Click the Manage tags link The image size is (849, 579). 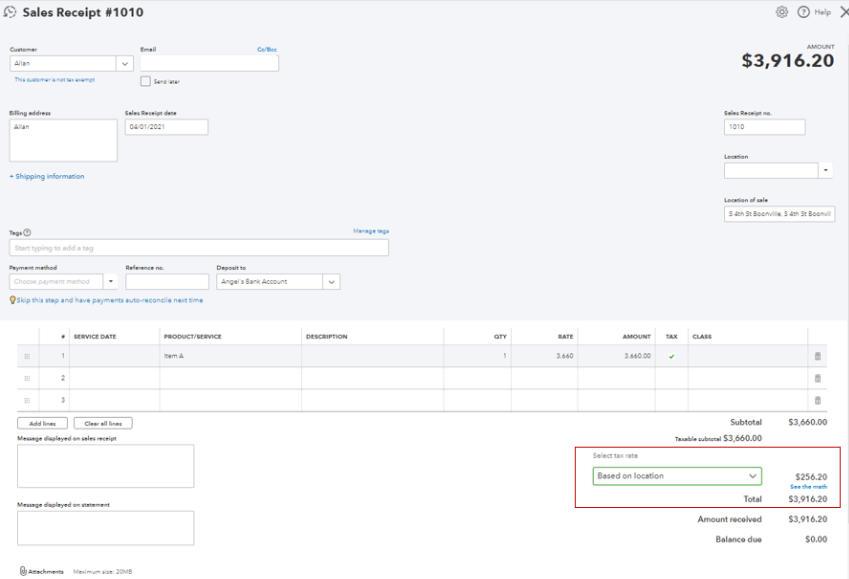point(371,231)
